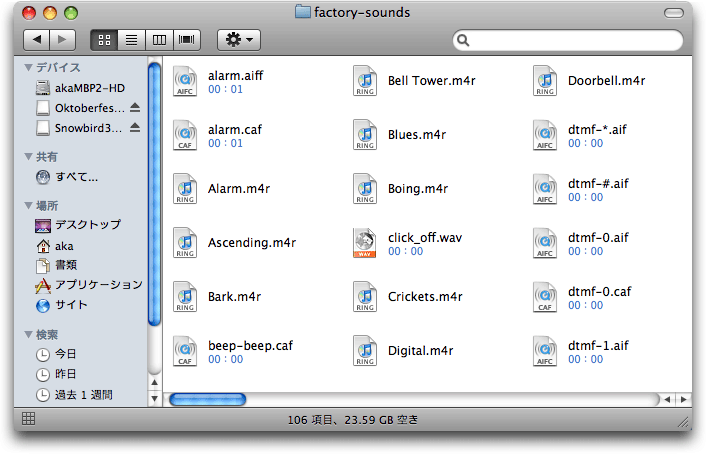706x454 pixels.
Task: Click the horizontal scrollbar thumb
Action: pos(208,400)
